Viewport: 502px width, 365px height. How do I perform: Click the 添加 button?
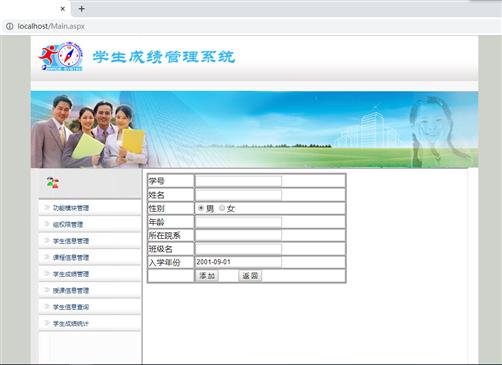pos(207,276)
